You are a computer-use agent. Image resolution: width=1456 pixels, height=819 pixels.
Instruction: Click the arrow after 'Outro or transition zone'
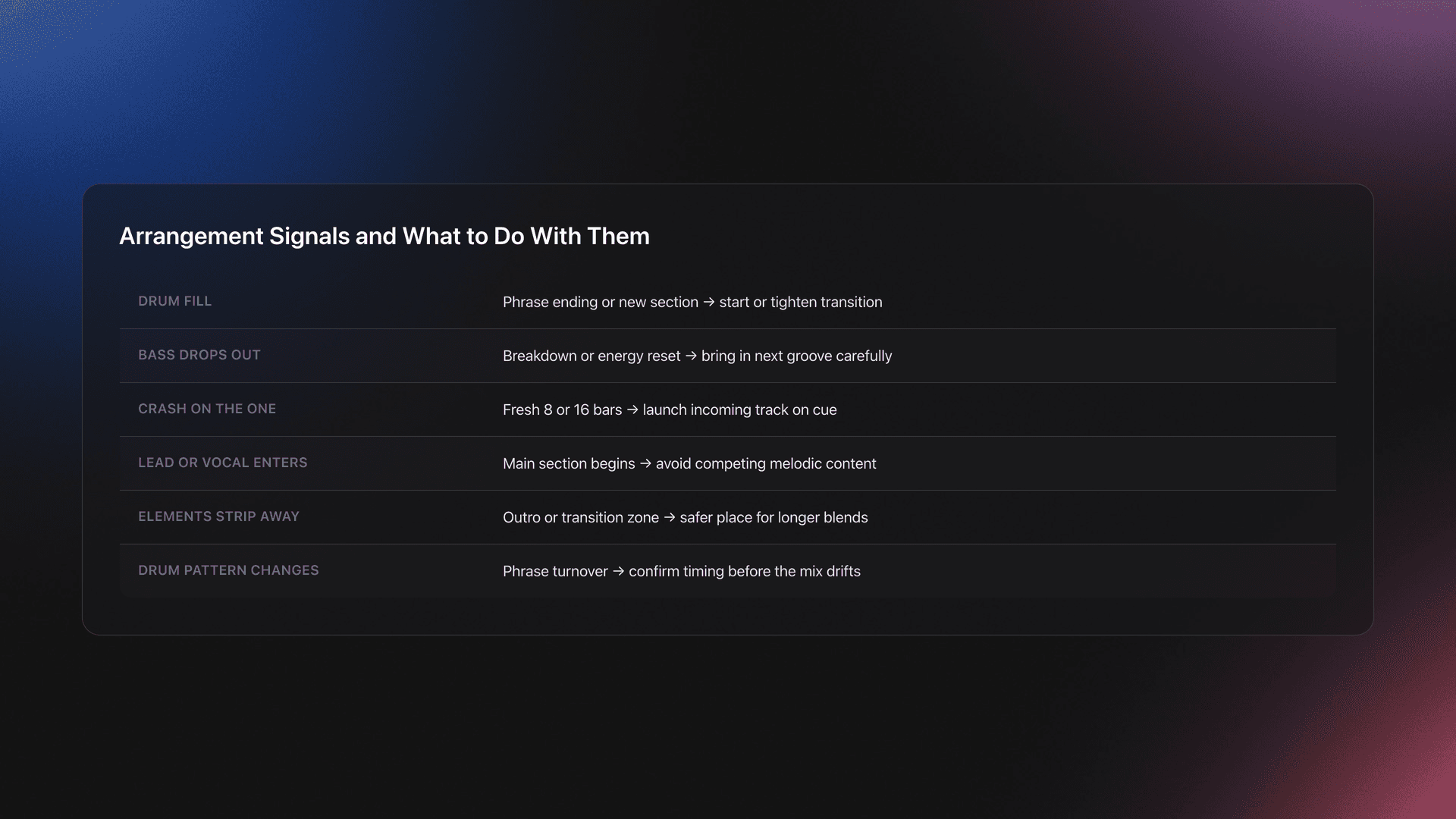pyautogui.click(x=670, y=517)
